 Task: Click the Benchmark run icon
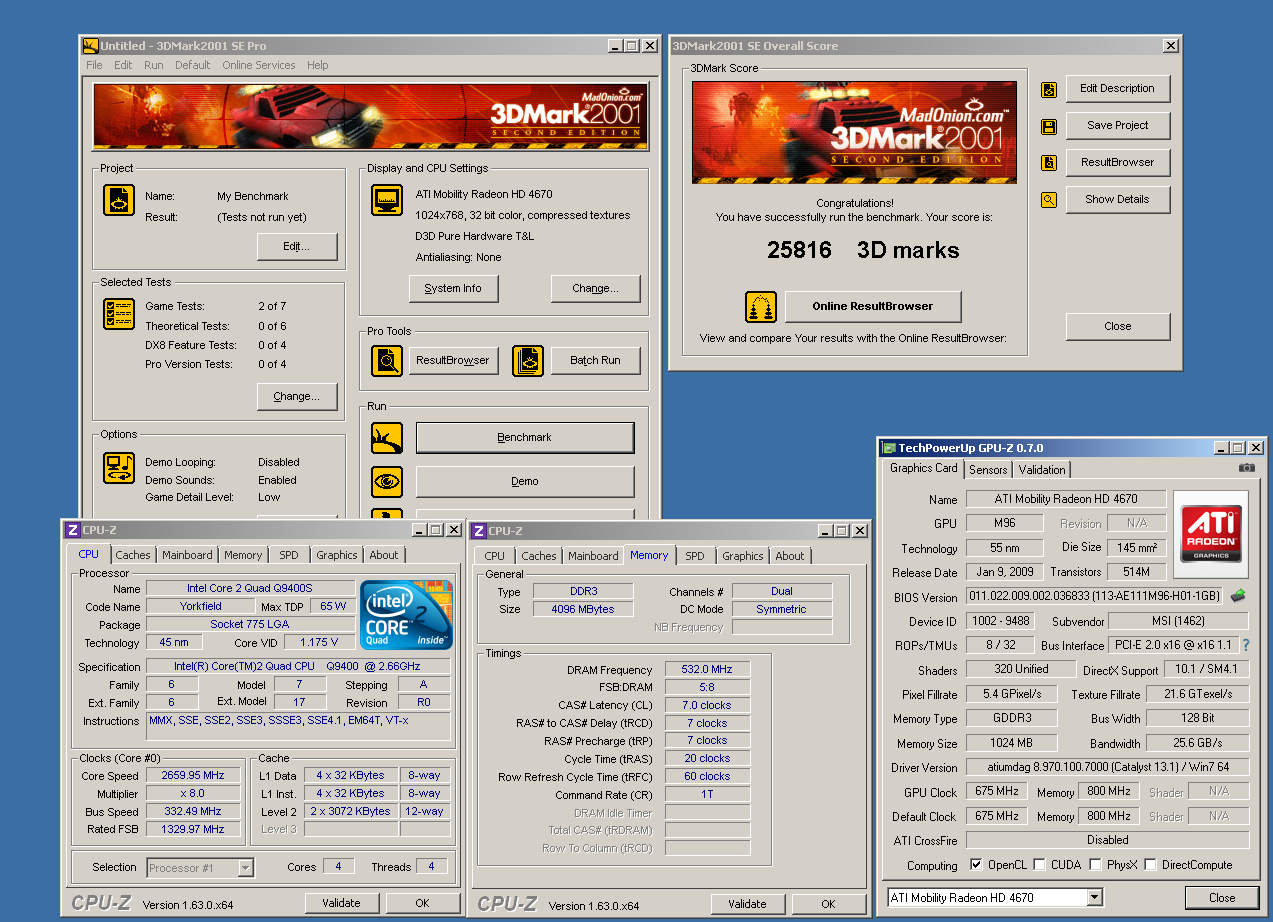pyautogui.click(x=387, y=438)
